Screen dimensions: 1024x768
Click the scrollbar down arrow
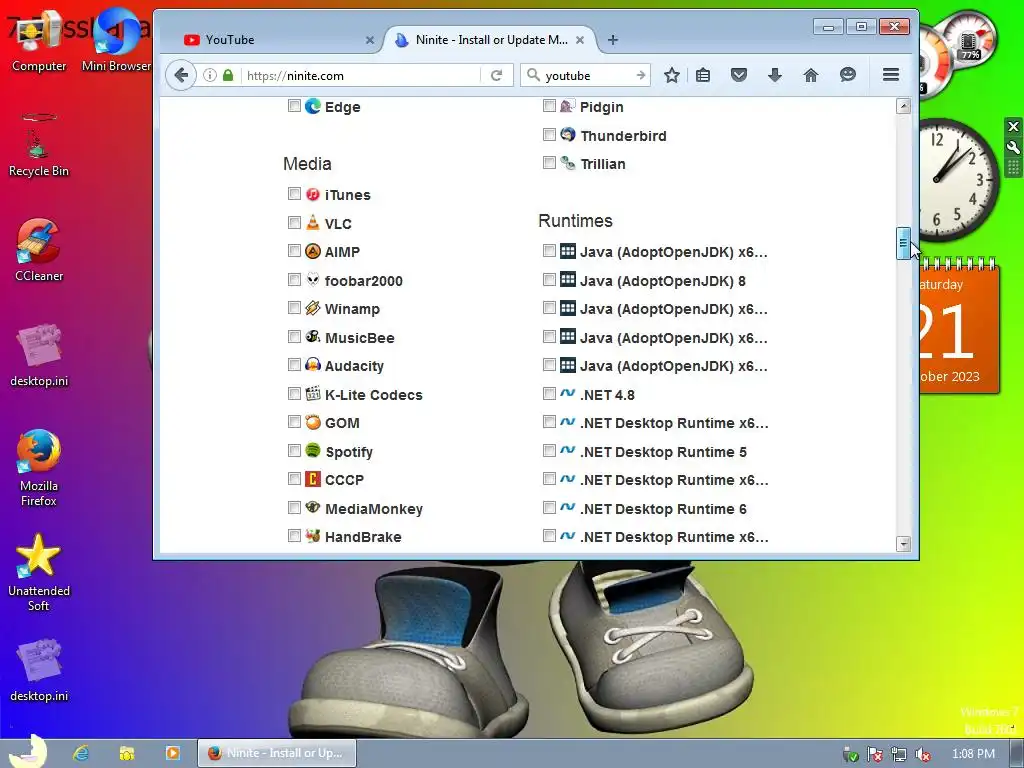pos(903,543)
